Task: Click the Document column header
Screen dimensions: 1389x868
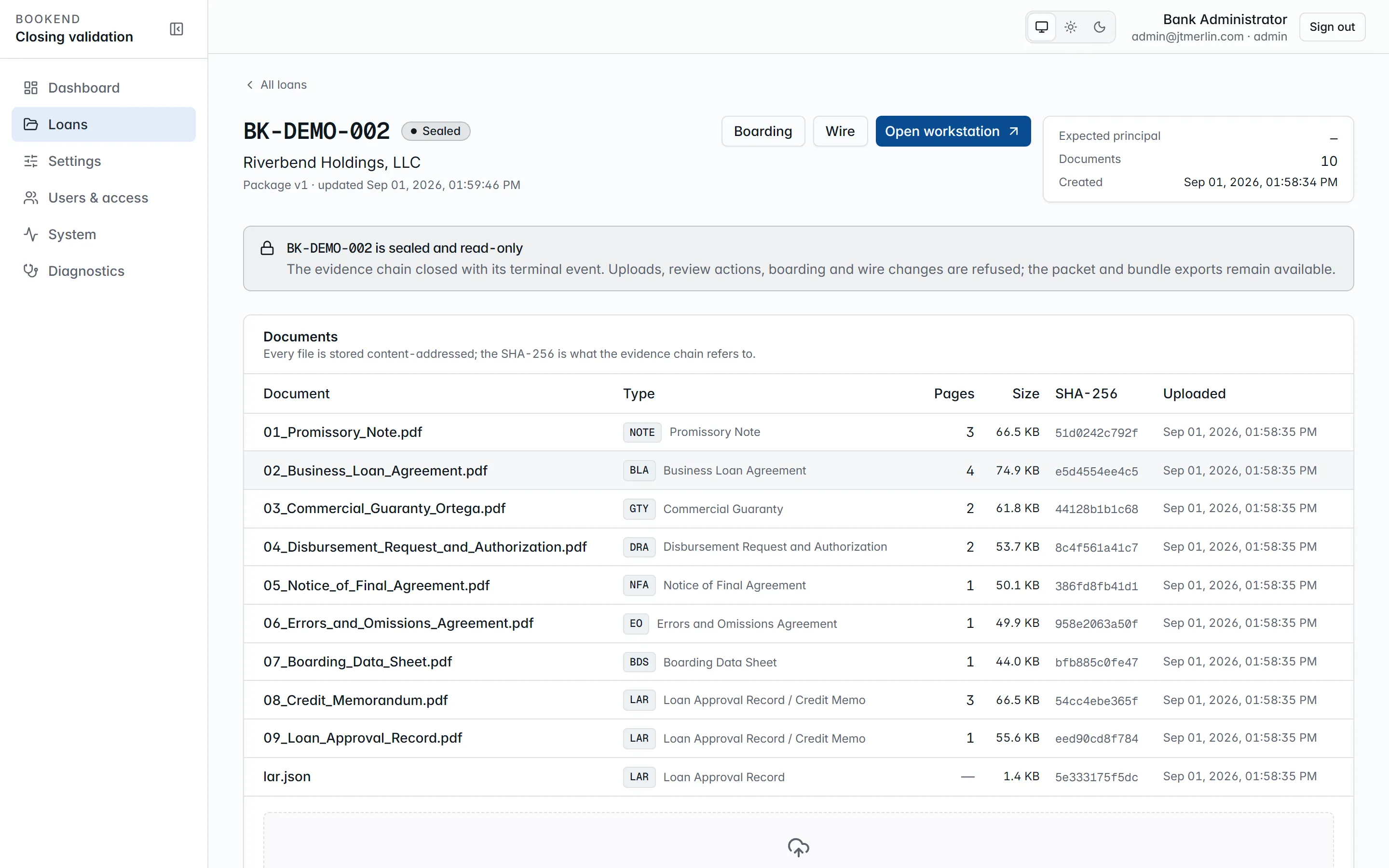Action: pos(296,394)
